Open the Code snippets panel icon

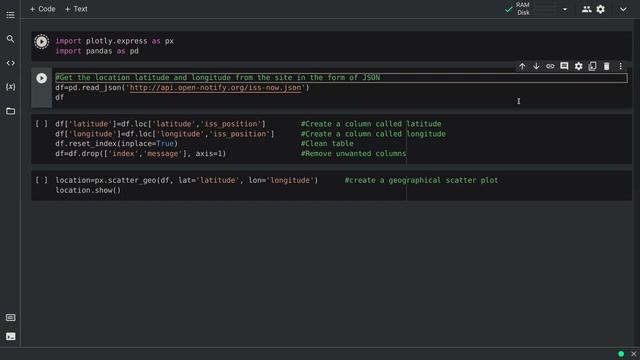[x=11, y=63]
